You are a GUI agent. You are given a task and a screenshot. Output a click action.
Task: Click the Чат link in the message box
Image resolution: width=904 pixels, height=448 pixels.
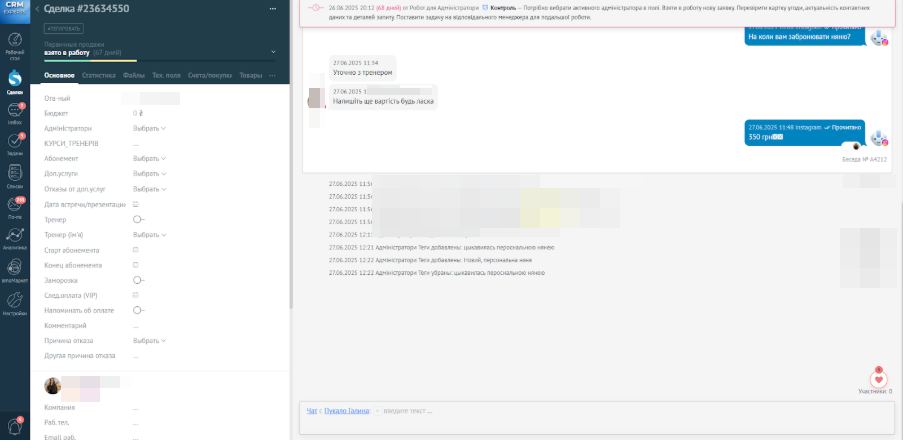coord(312,411)
